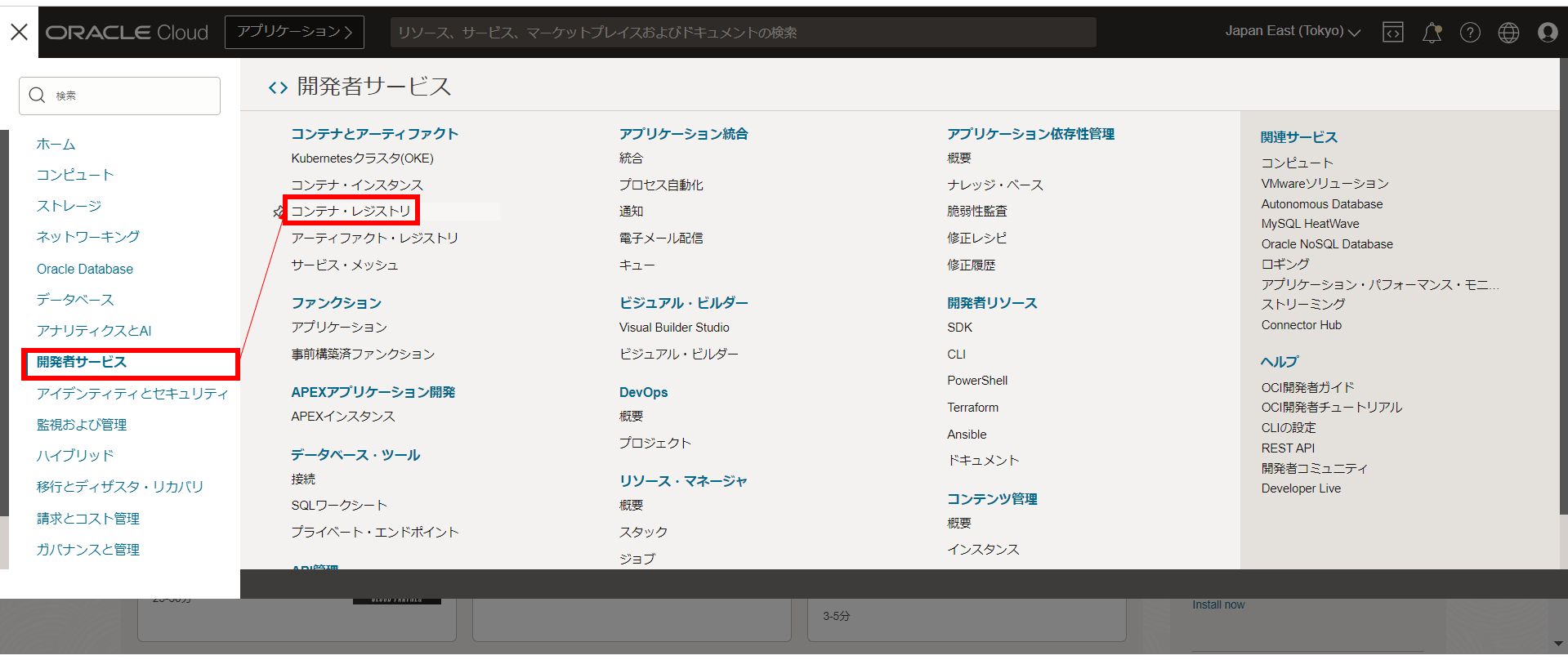1568x660 pixels.
Task: Open プライベート・エンドポイント link
Action: tap(375, 533)
